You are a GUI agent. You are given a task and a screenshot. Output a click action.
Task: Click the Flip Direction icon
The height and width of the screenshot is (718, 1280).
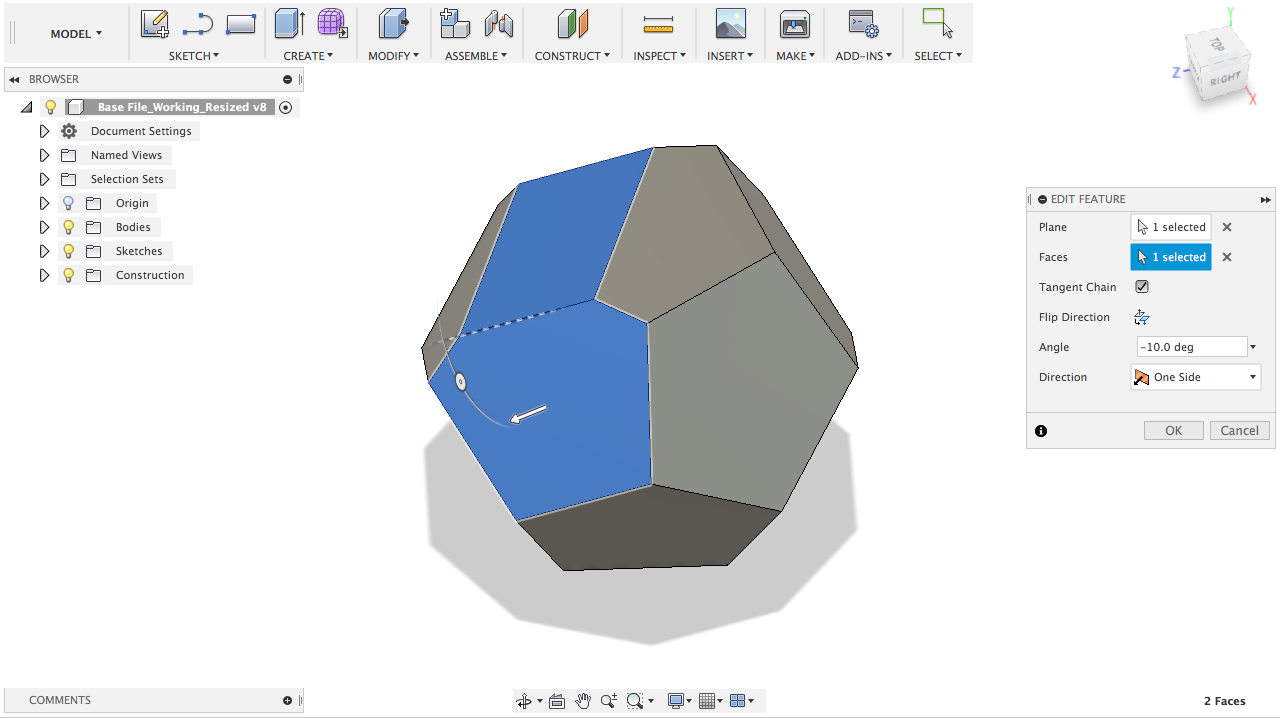tap(1142, 317)
